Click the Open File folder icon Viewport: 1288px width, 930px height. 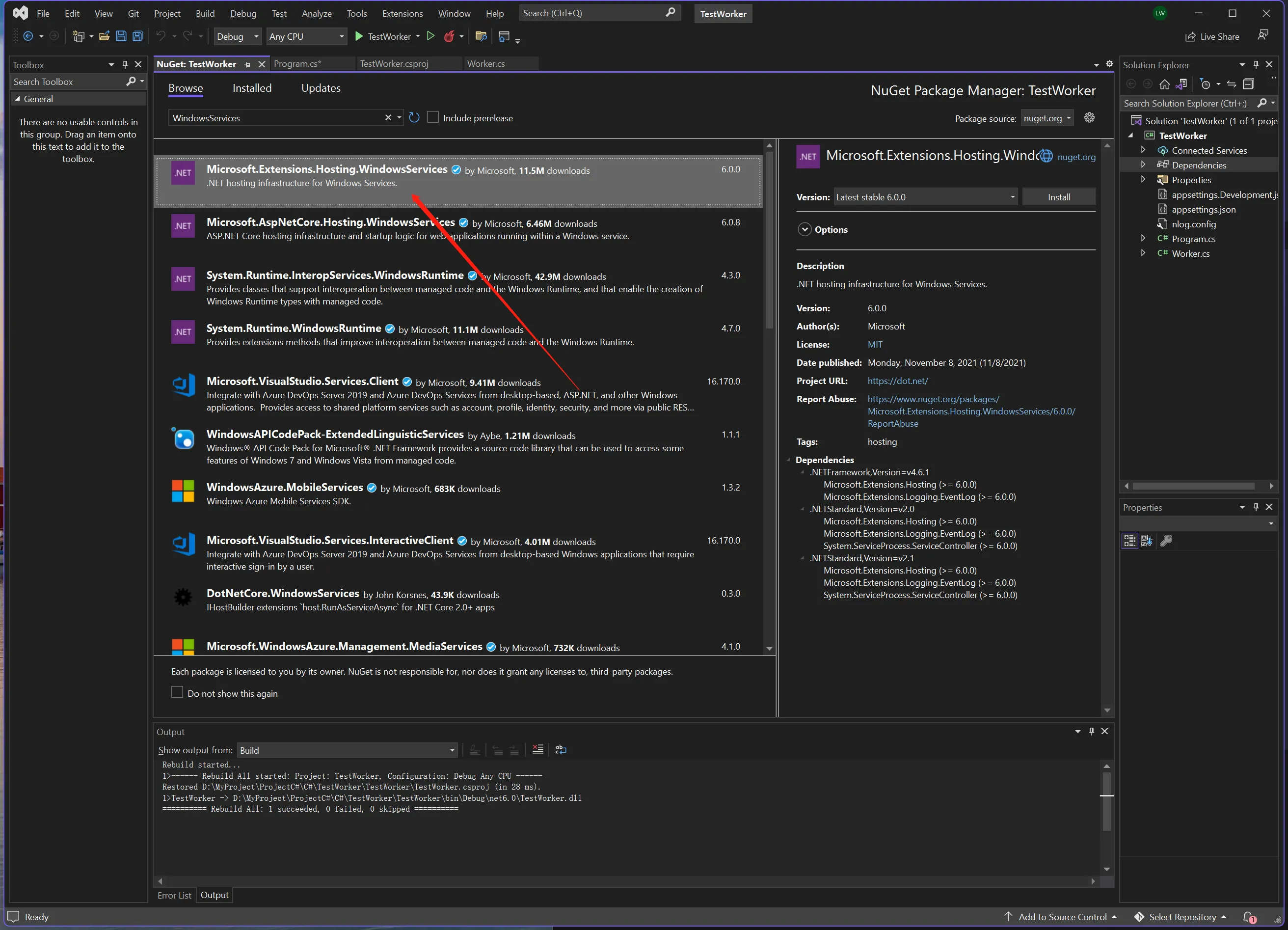tap(104, 36)
